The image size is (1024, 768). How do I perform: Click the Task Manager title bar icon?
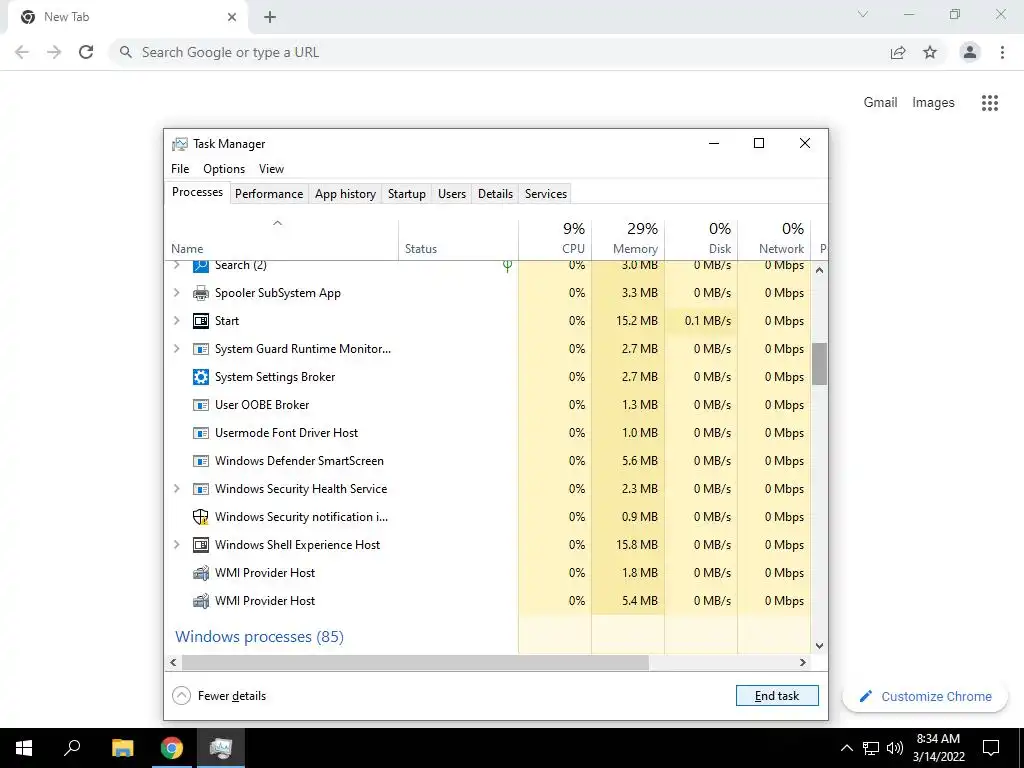pos(179,144)
